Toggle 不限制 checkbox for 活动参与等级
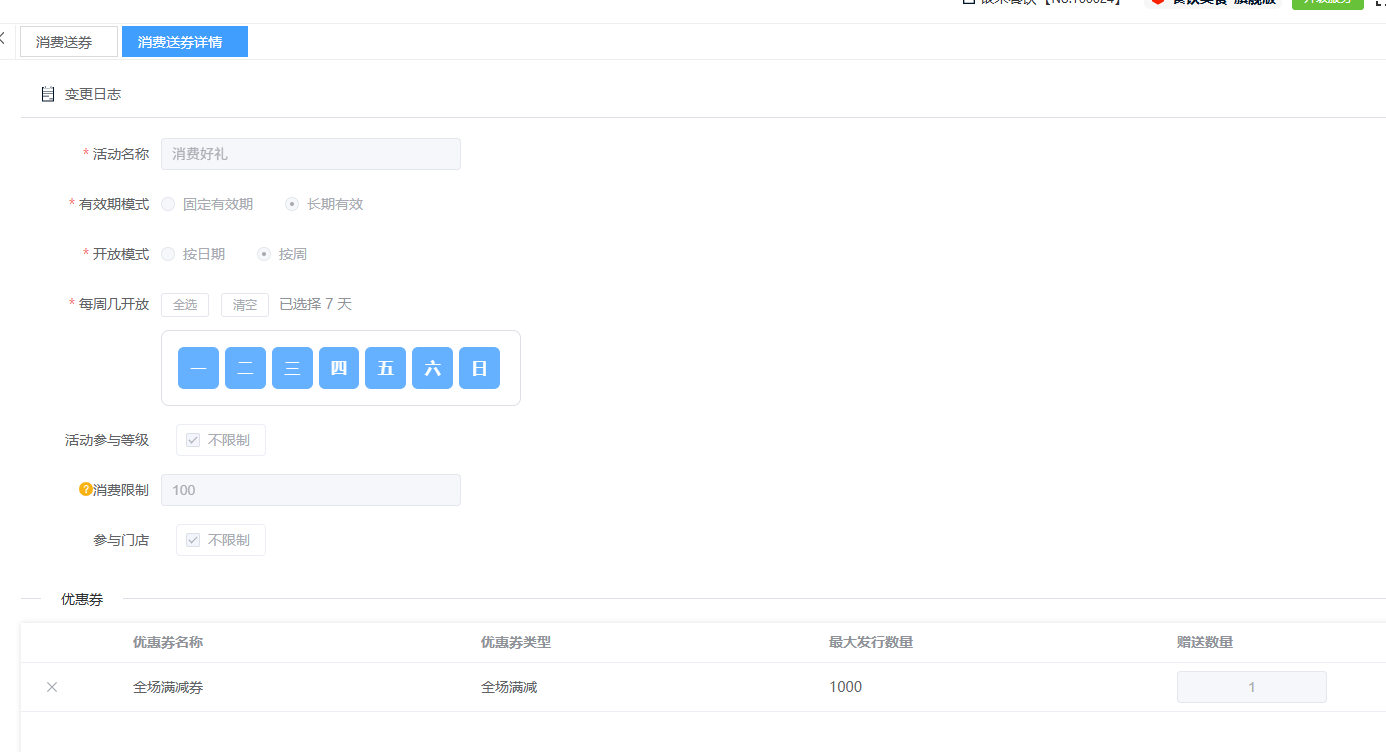The width and height of the screenshot is (1386, 752). [x=194, y=440]
